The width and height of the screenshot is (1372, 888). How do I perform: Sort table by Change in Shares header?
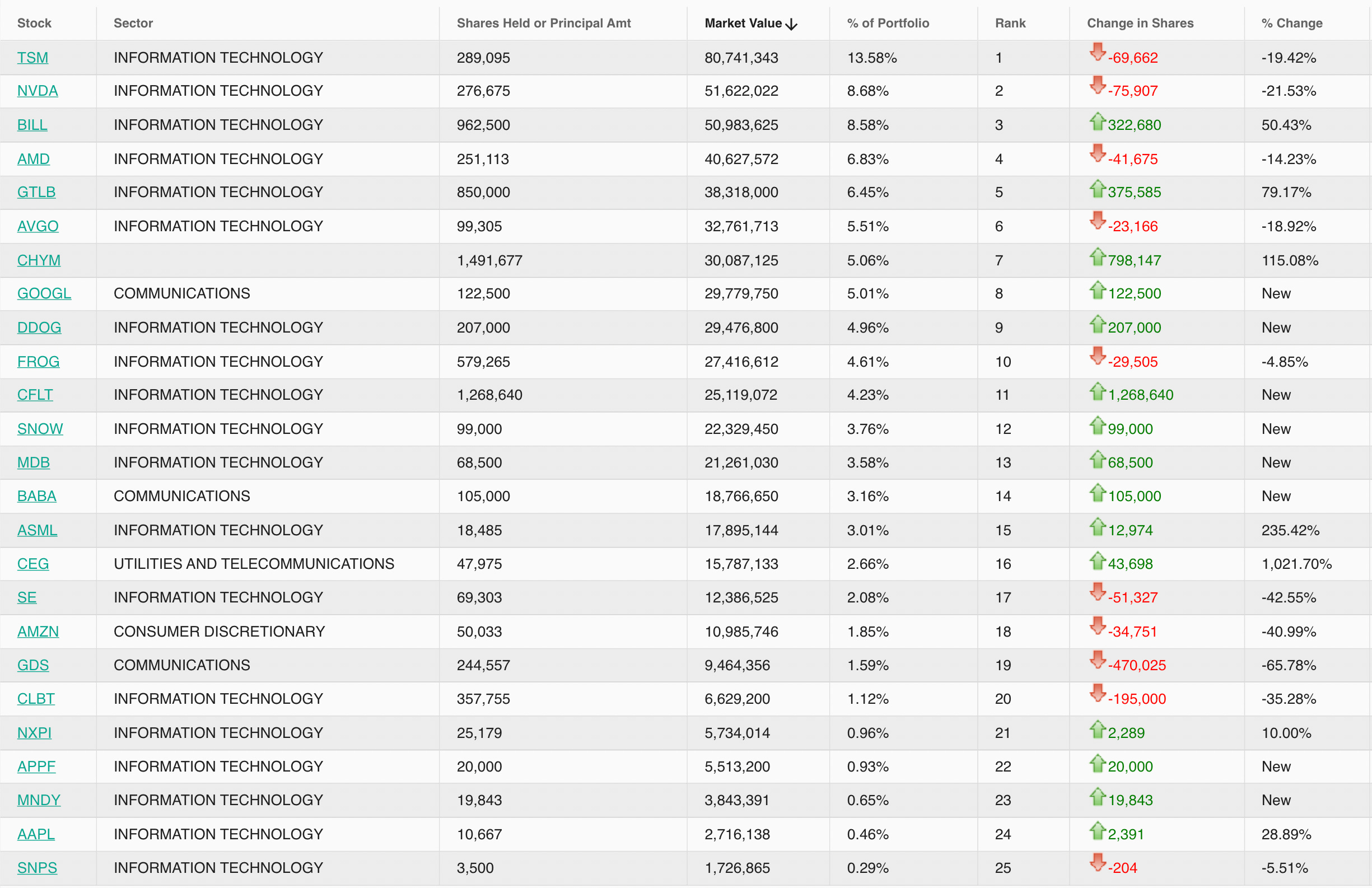click(1140, 23)
